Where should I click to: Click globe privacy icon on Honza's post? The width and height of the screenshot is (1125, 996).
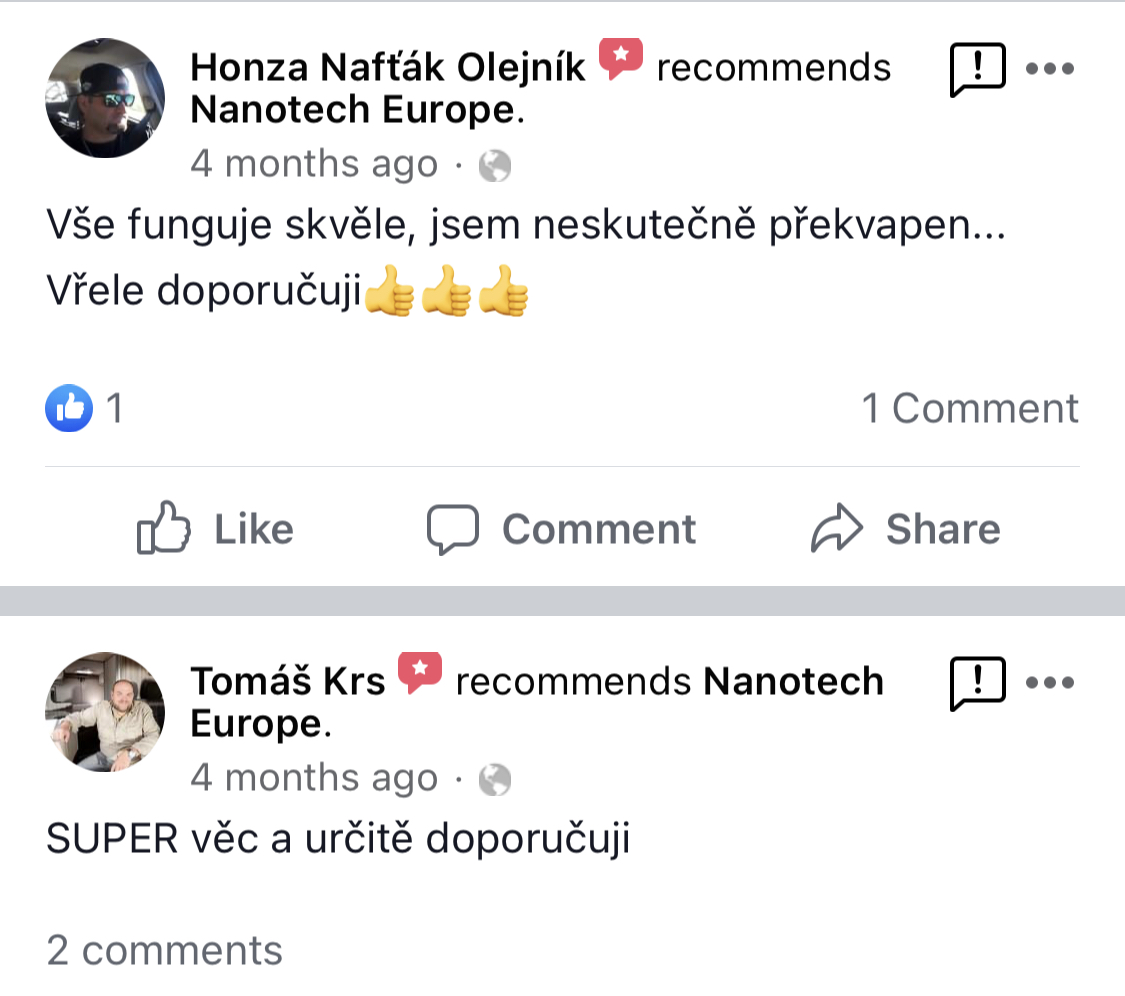495,165
